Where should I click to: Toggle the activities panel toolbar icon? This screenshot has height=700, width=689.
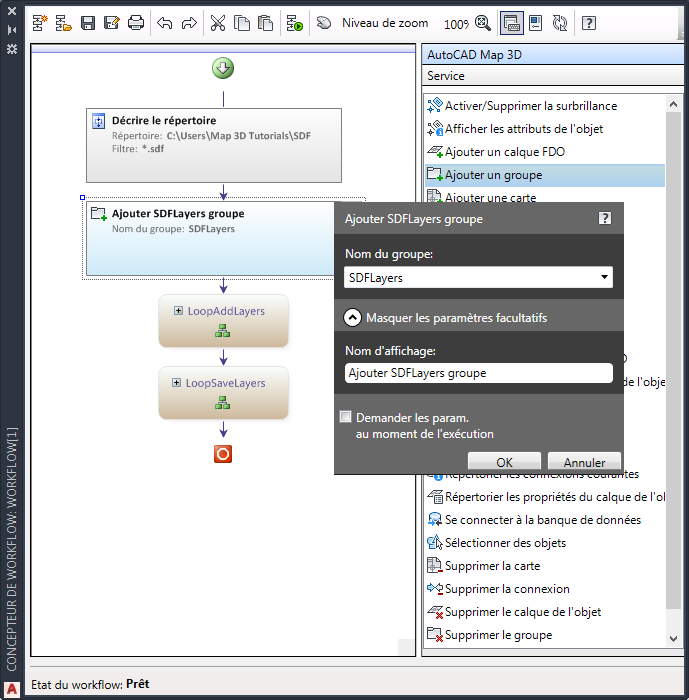pos(511,23)
